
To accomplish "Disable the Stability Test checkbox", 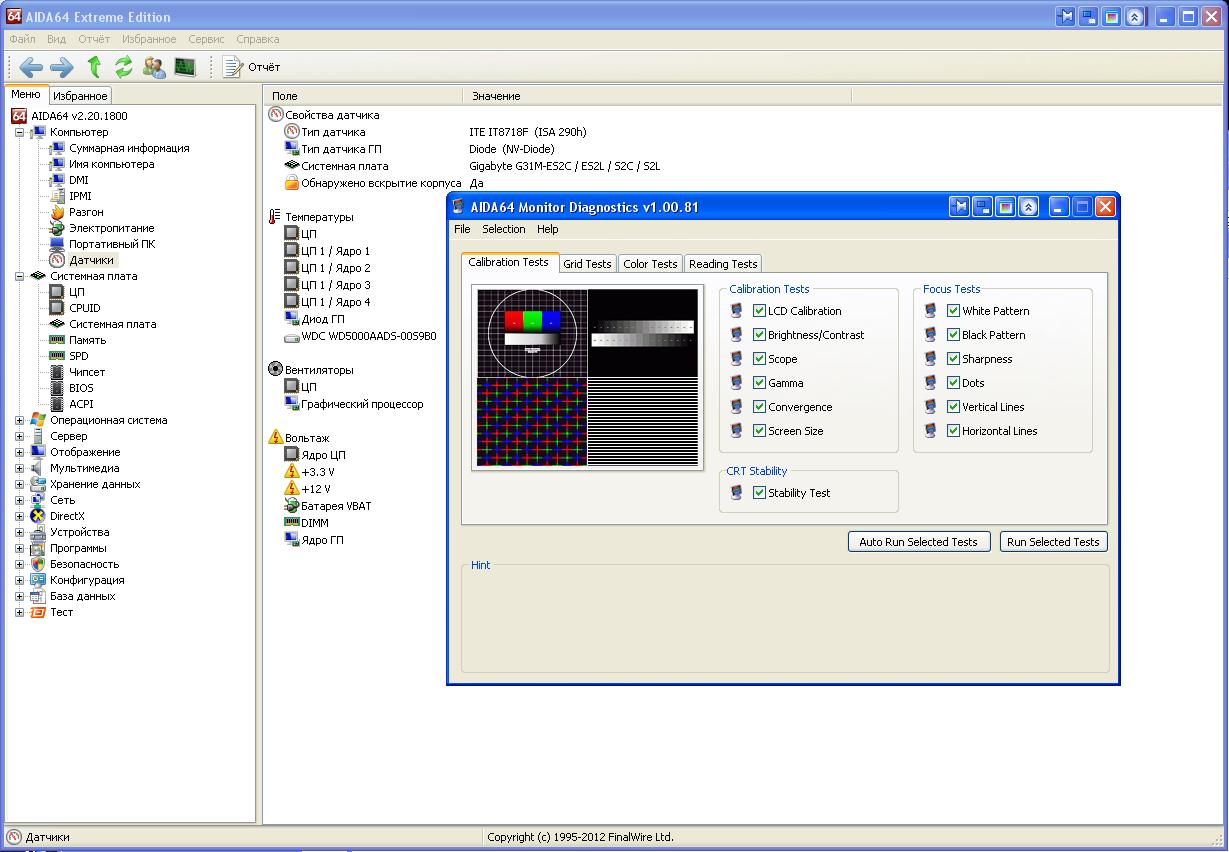I will 759,493.
